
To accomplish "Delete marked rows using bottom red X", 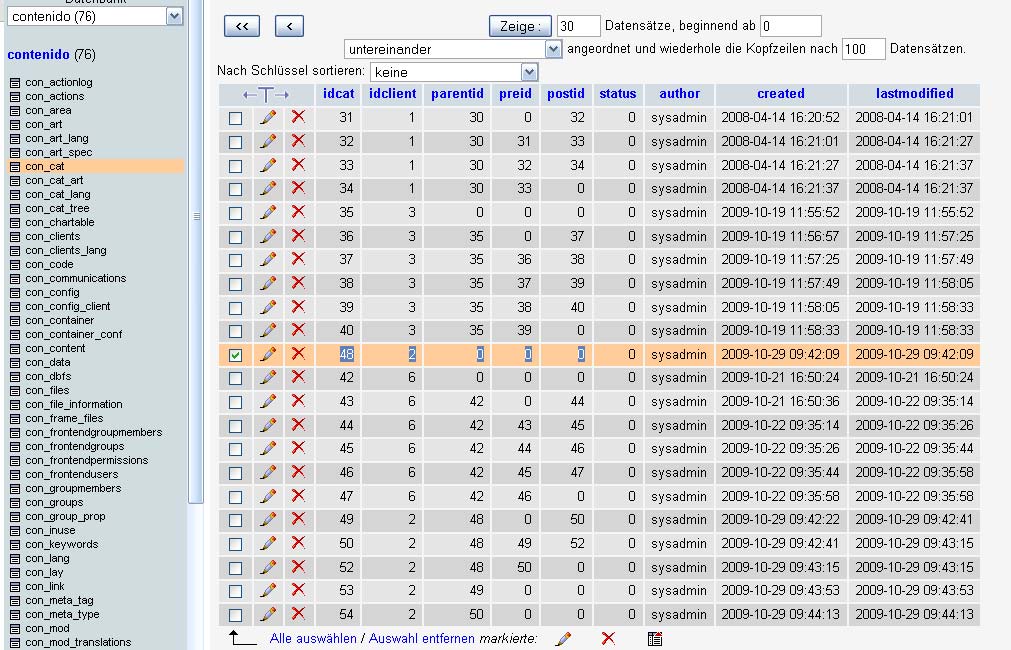I will (x=608, y=638).
